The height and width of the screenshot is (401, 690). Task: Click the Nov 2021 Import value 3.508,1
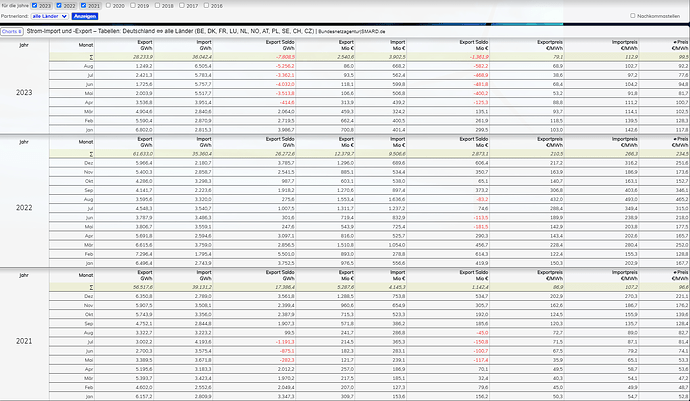click(x=203, y=305)
